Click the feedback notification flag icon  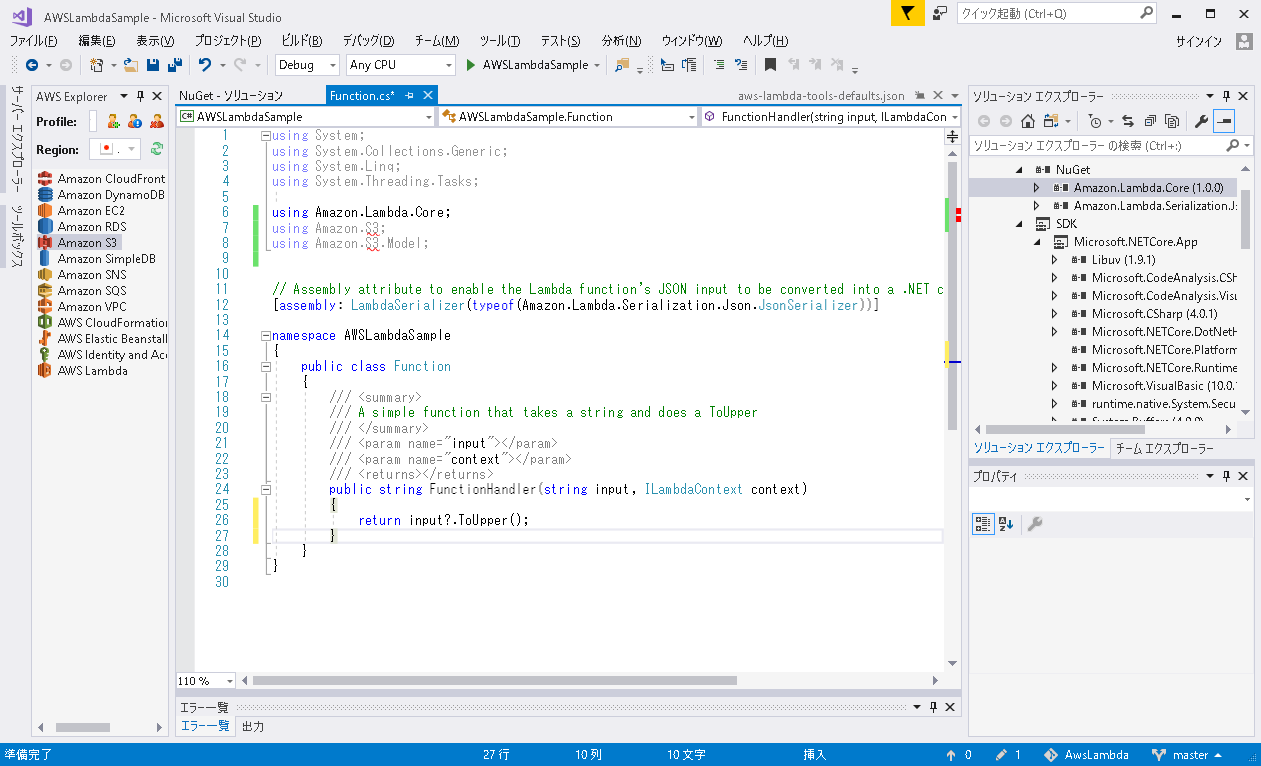[x=906, y=13]
